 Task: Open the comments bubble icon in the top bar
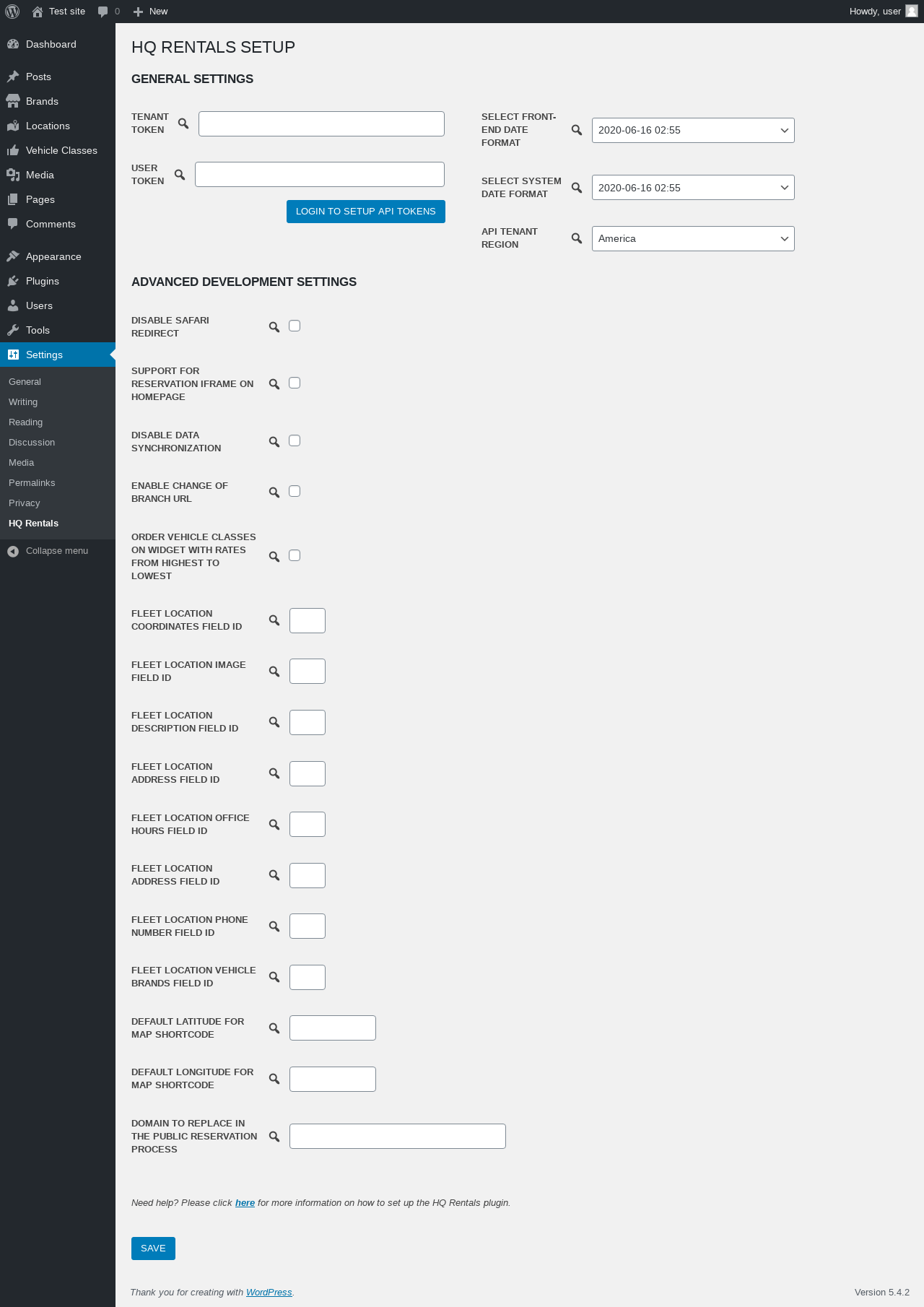[x=103, y=12]
